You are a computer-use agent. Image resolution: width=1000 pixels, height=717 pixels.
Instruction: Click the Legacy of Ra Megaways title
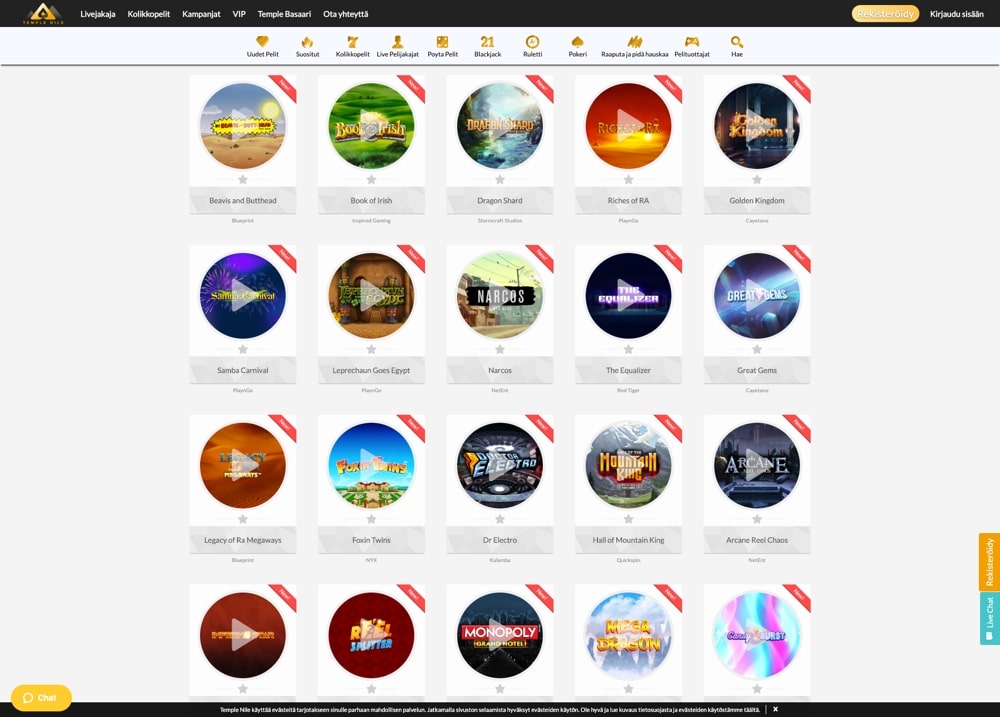[x=242, y=540]
